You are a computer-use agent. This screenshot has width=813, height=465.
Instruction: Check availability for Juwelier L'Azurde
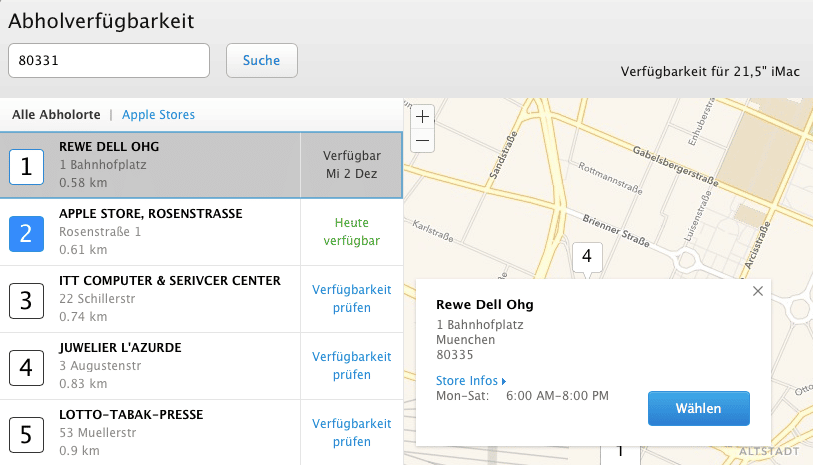click(352, 365)
